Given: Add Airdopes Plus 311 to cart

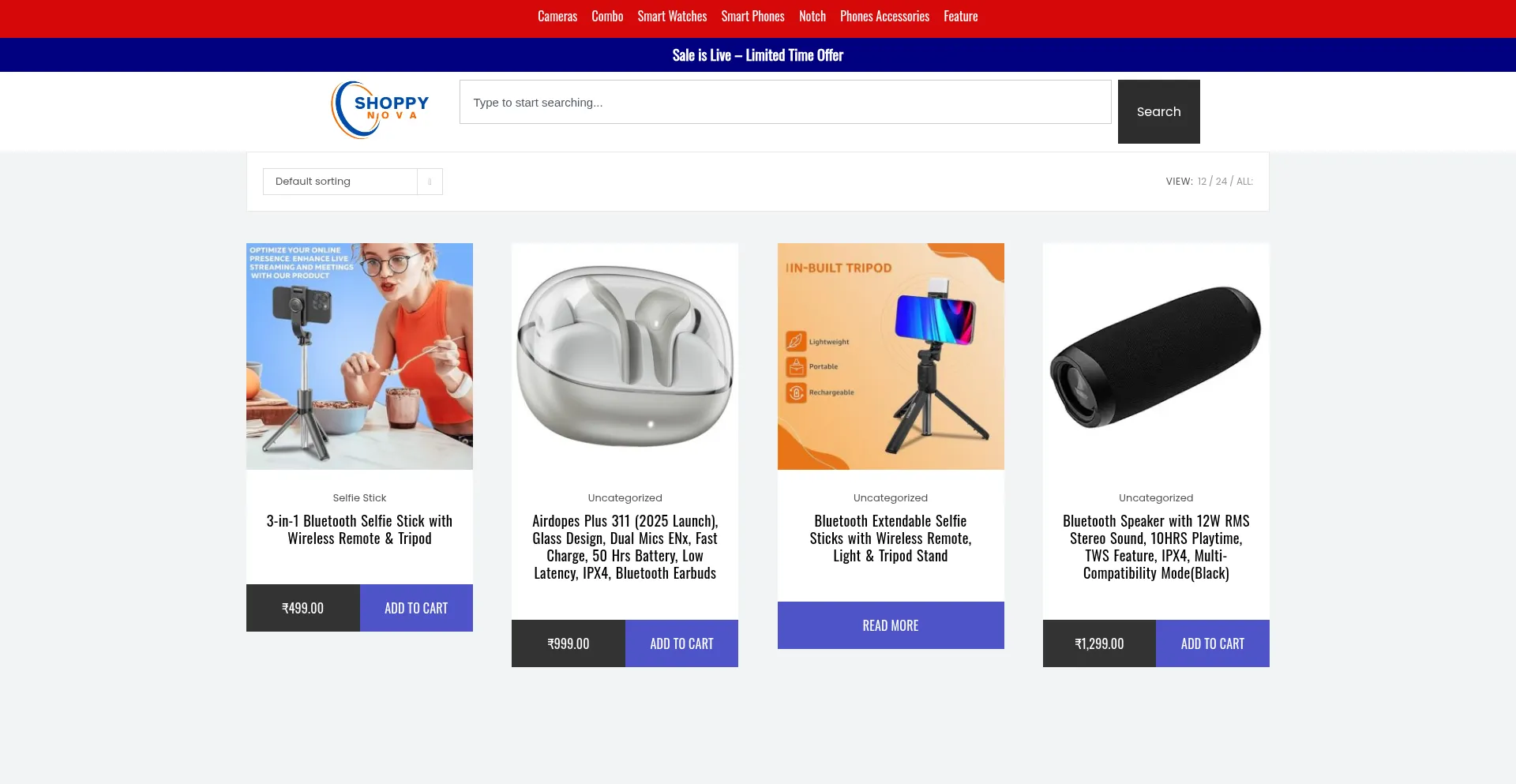Looking at the screenshot, I should 681,643.
